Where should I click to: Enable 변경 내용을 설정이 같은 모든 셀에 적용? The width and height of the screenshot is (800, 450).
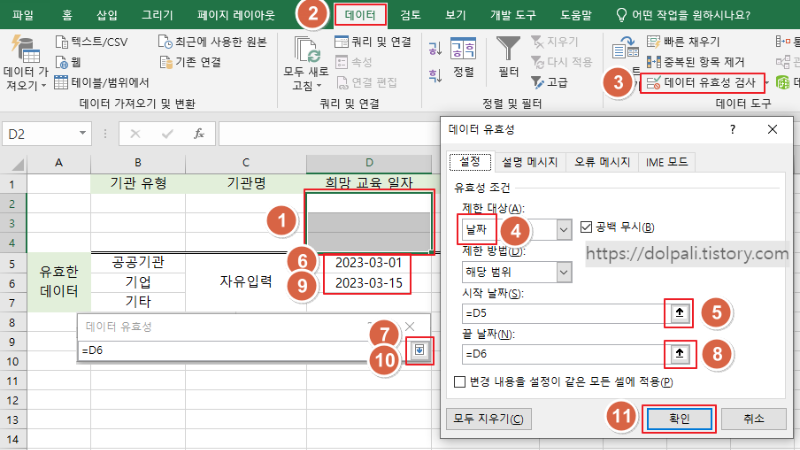point(460,382)
